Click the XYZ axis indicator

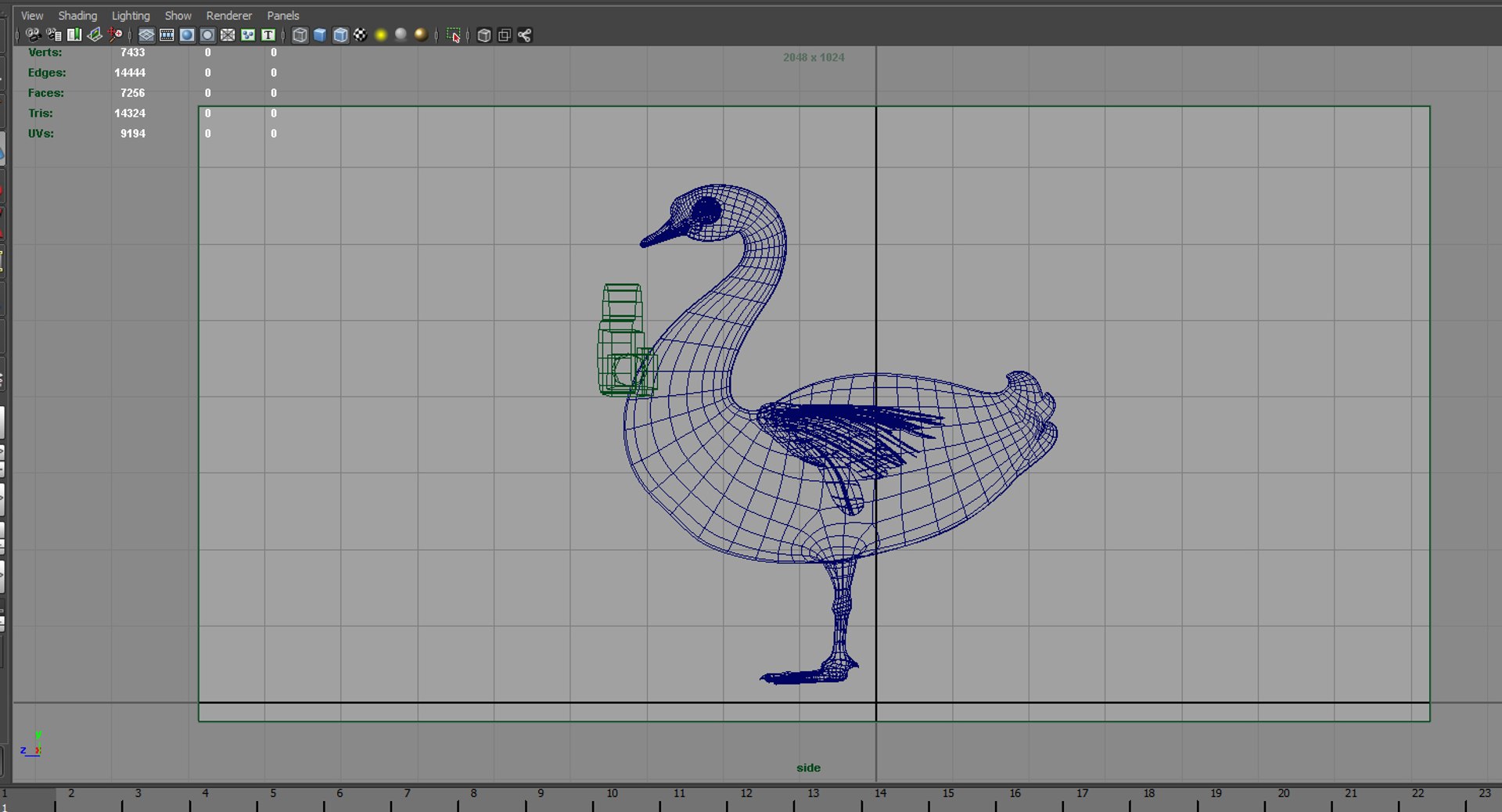31,745
